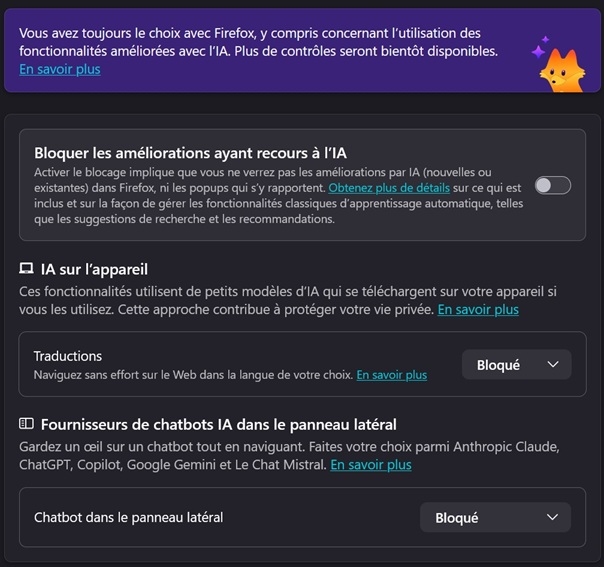The width and height of the screenshot is (604, 567).
Task: Click the purple banner message text
Action: tap(260, 40)
